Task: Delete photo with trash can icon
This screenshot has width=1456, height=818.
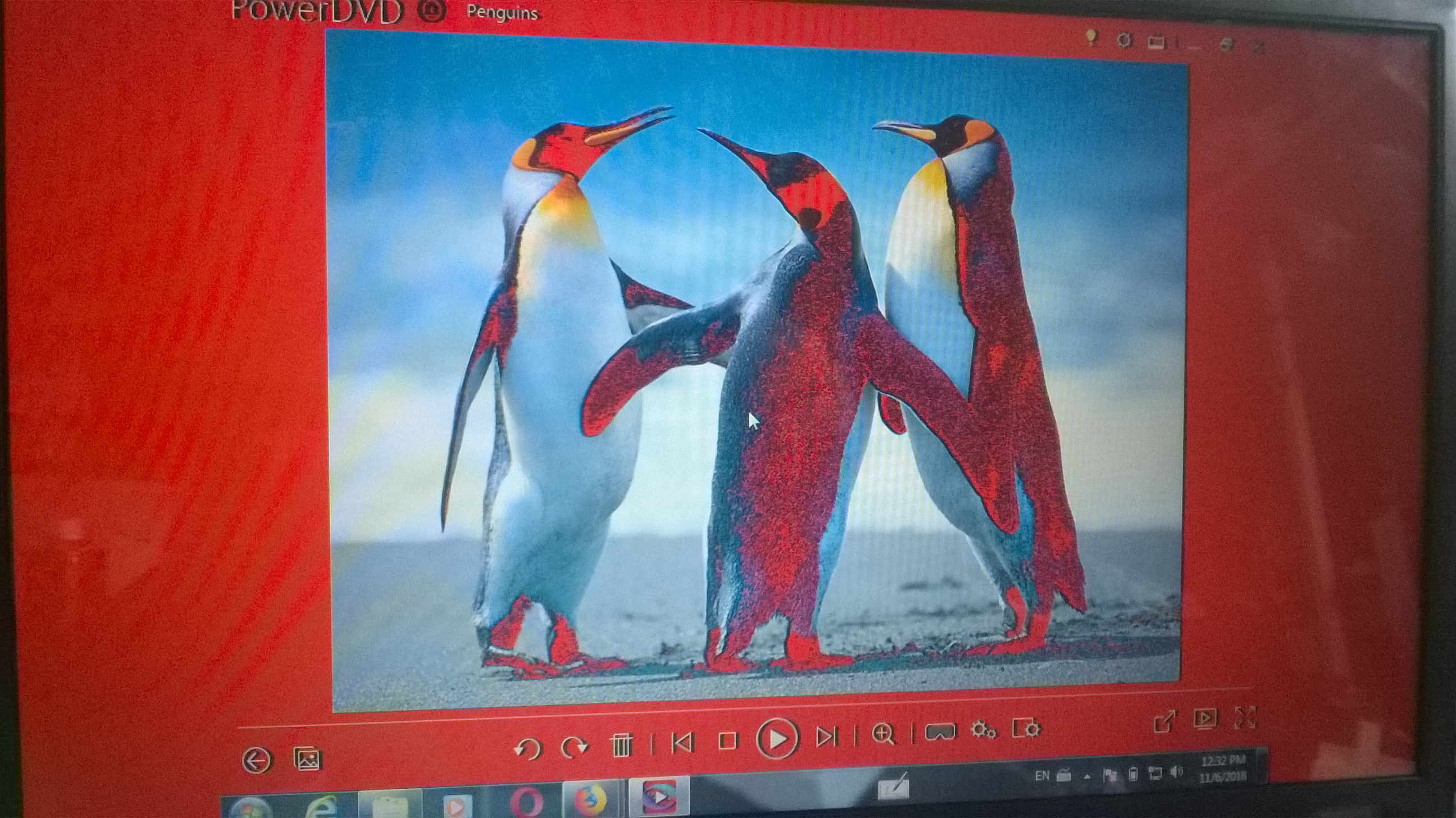Action: (x=621, y=745)
